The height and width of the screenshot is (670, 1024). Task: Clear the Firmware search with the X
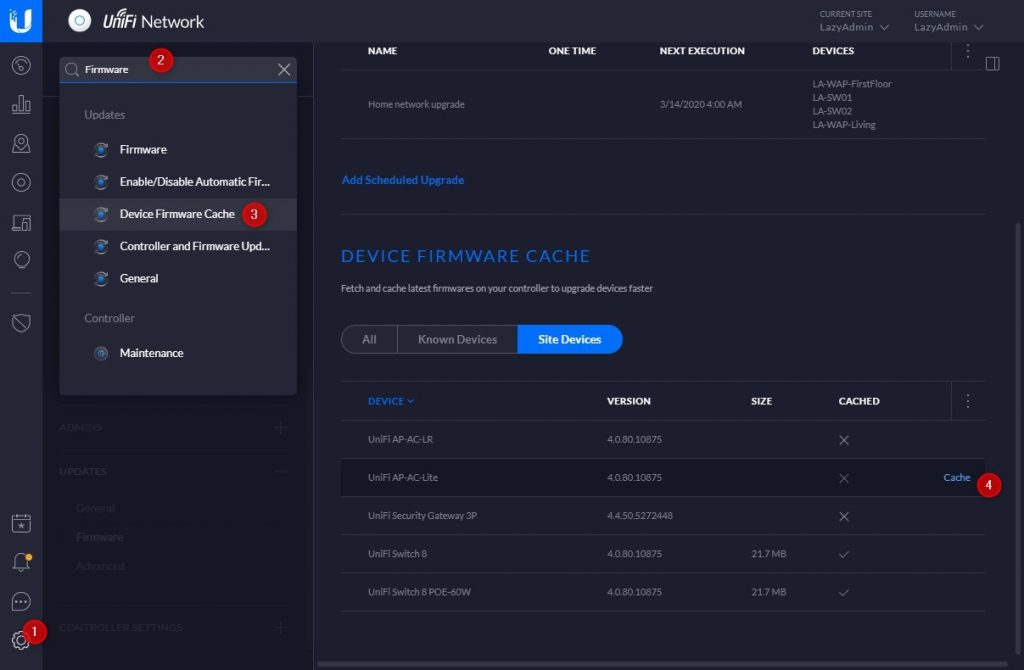coord(284,70)
